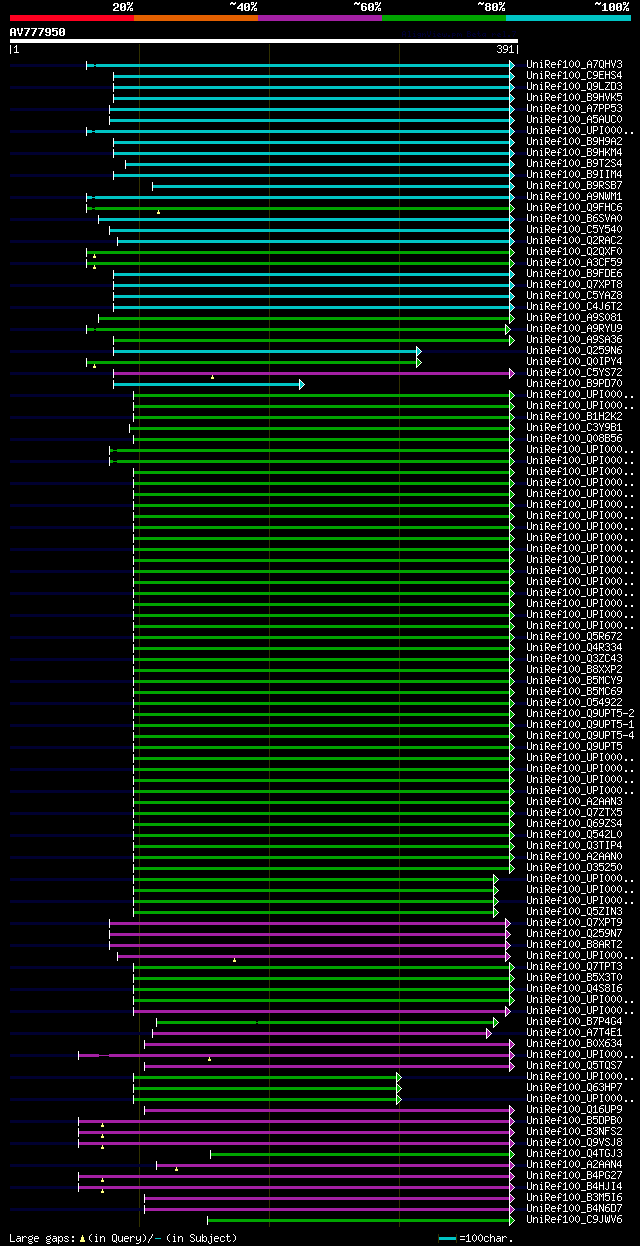Select the UniRef100_Q9FHC6 label

point(574,207)
